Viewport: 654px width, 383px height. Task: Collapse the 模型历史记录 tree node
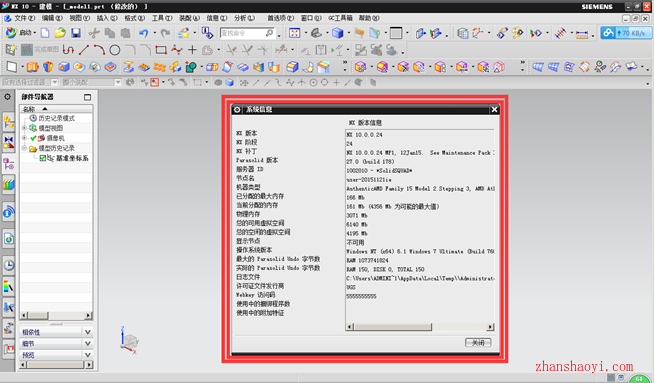click(24, 148)
